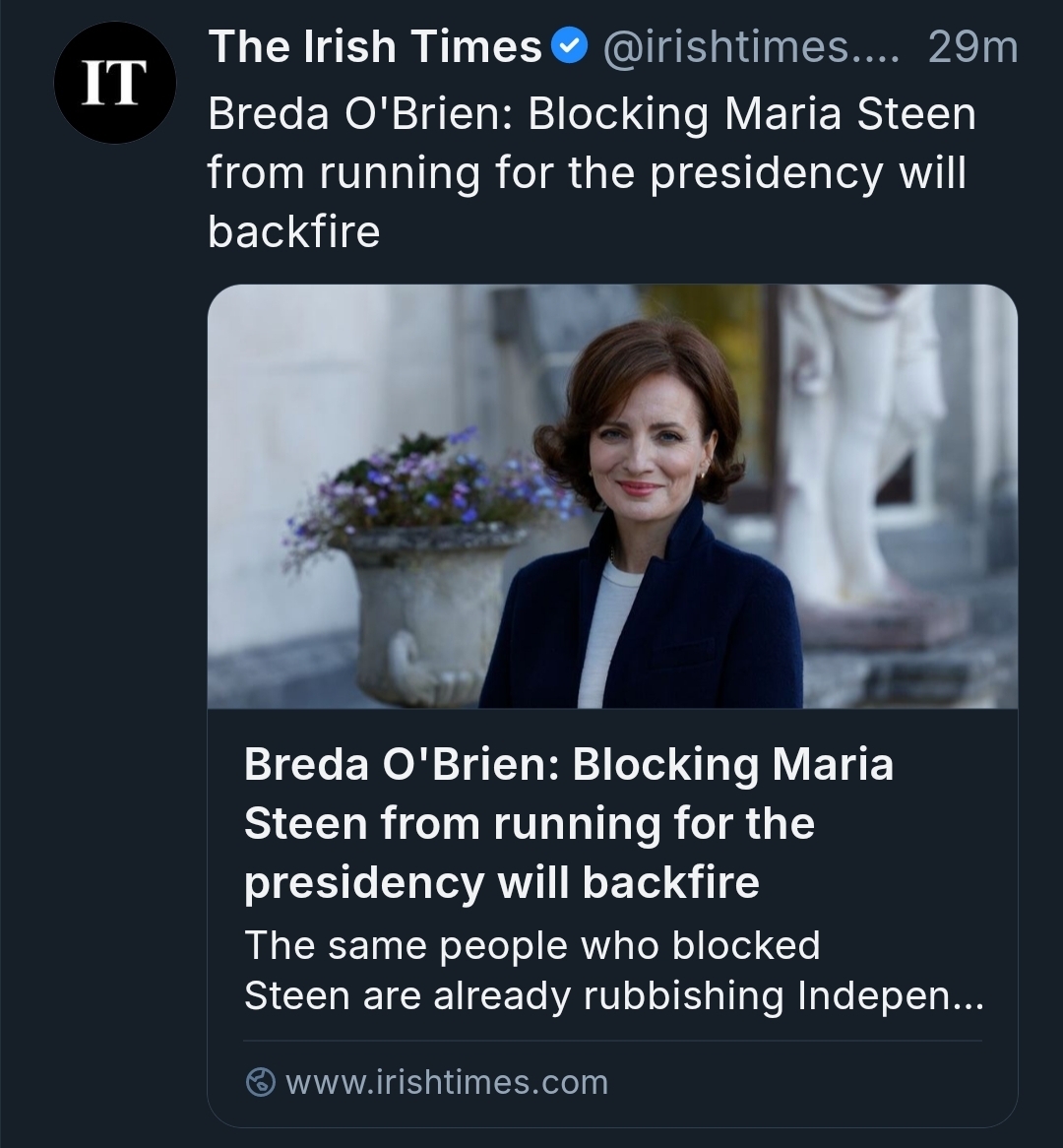Open "The Irish Times" account name

click(x=375, y=47)
